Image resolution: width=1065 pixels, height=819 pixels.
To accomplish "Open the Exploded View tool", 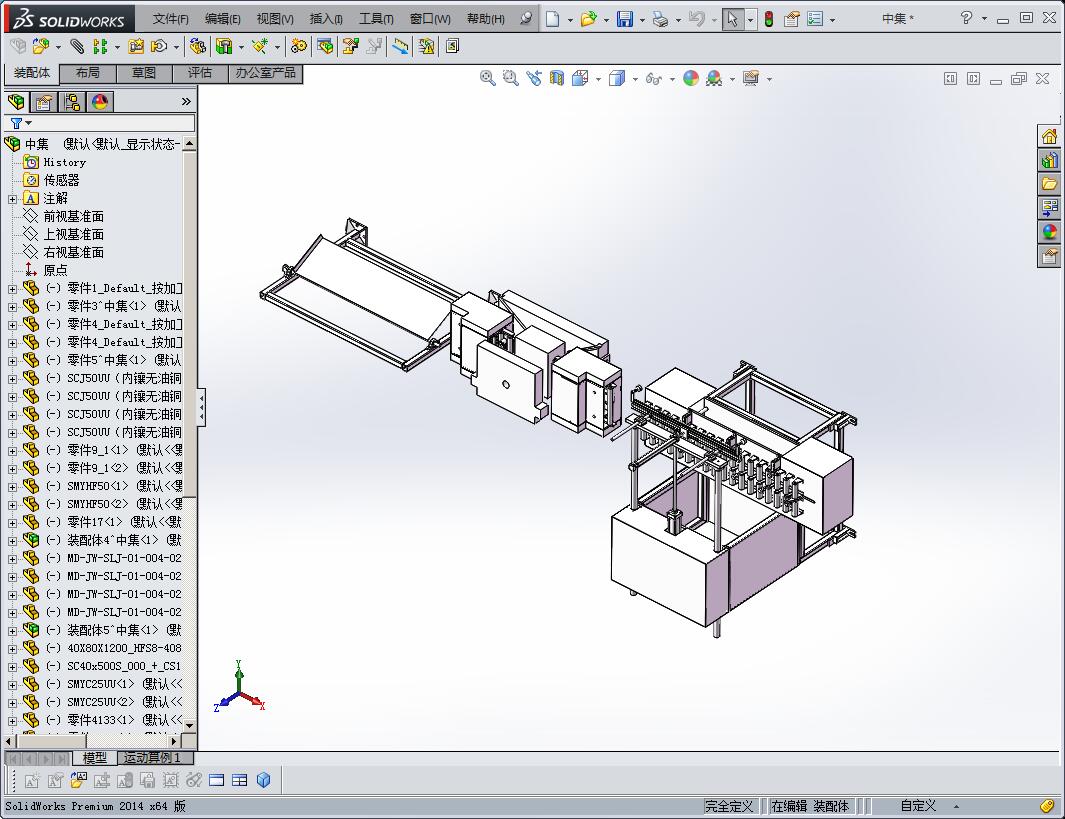I will (x=350, y=46).
